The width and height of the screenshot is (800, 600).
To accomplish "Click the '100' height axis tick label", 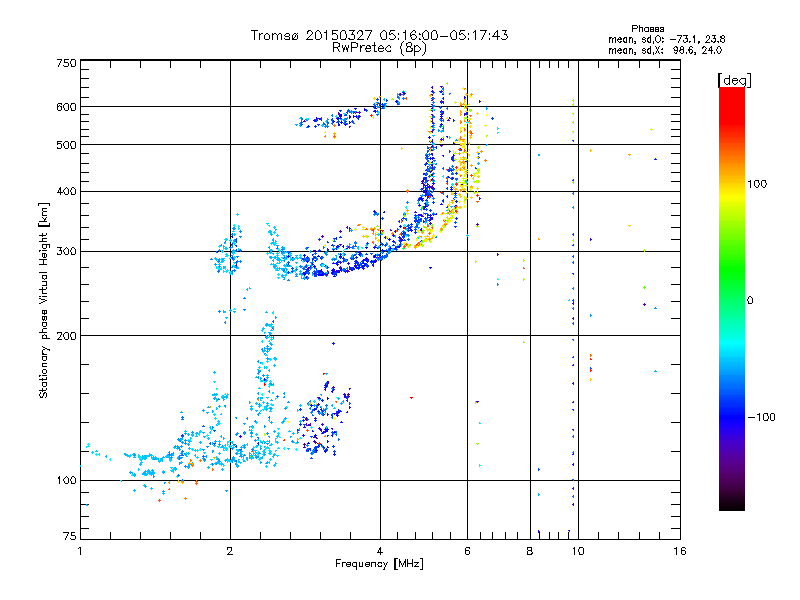I will (x=66, y=481).
